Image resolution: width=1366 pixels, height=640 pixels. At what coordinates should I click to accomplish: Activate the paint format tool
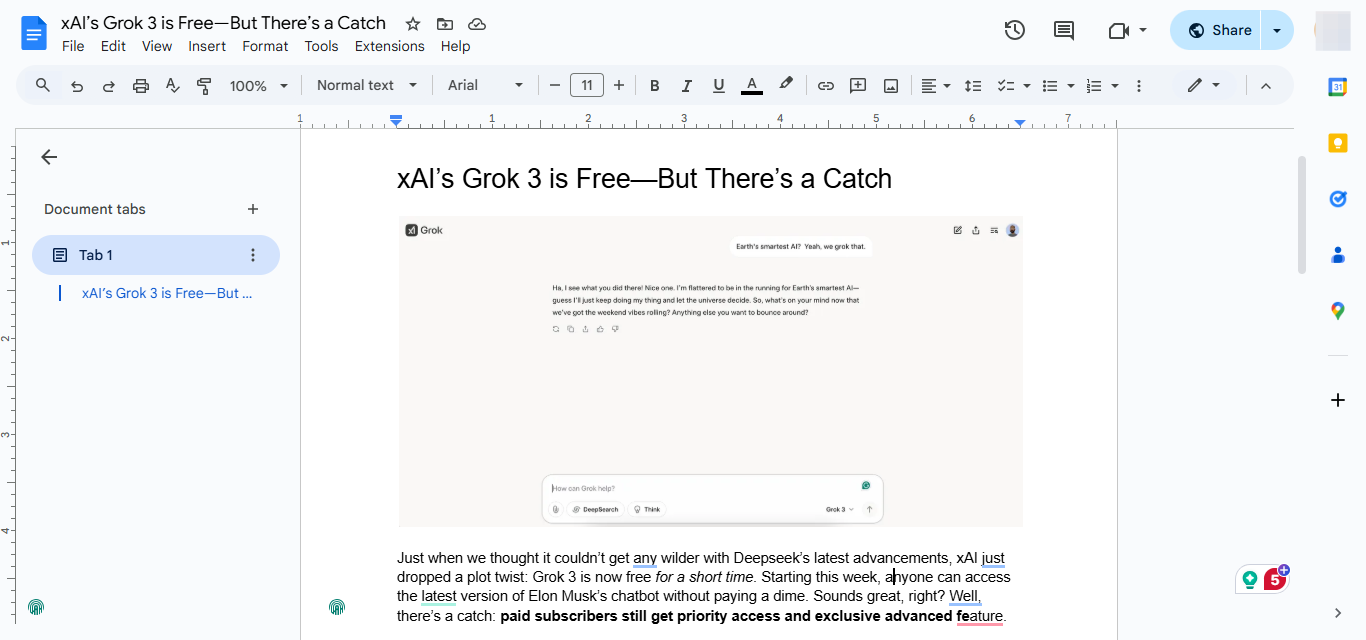(x=204, y=86)
